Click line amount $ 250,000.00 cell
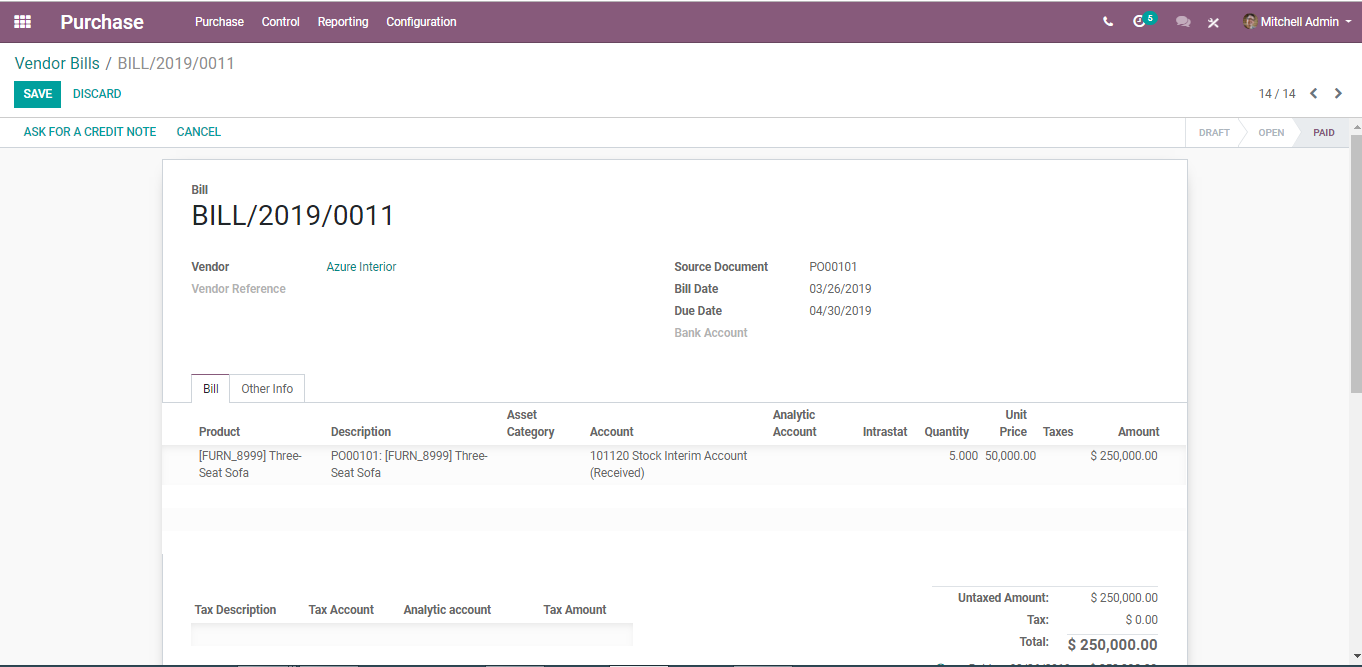Viewport: 1362px width, 667px height. pos(1124,456)
